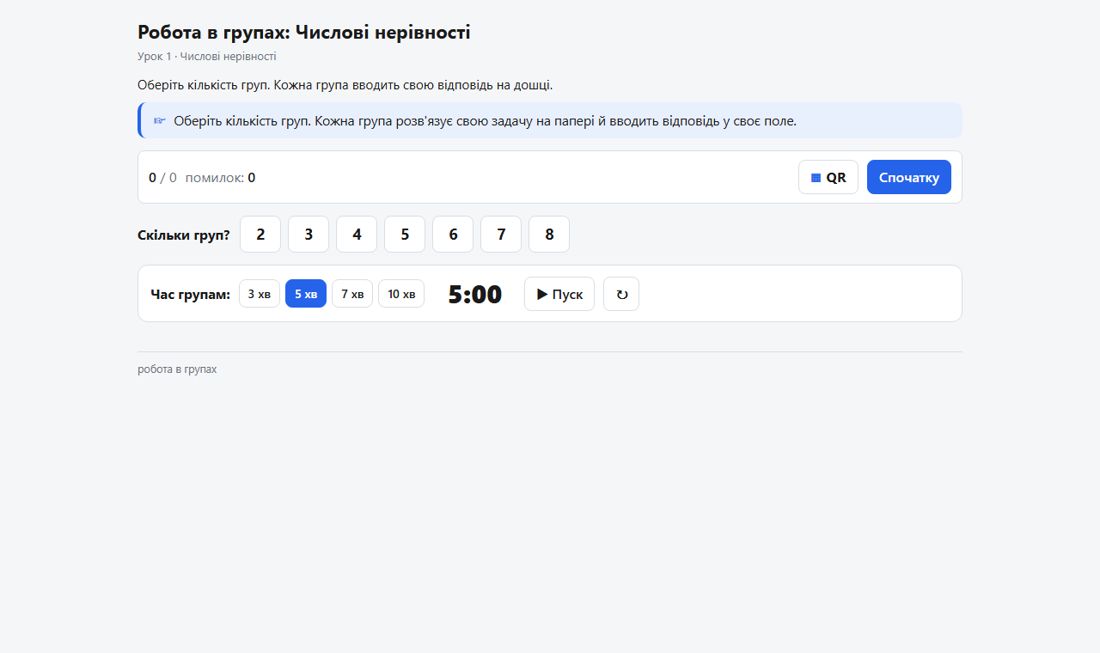Screen dimensions: 1100x653
Task: Click the pointing hand icon in hint banner
Action: coord(160,121)
